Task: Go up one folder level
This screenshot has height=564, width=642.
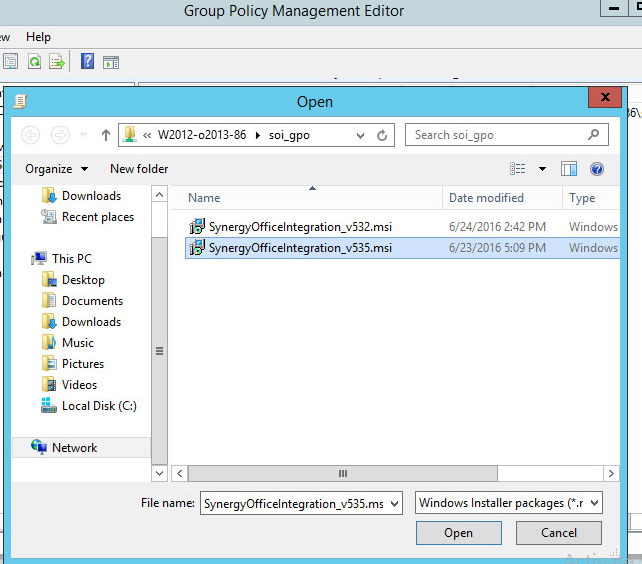Action: pos(106,135)
